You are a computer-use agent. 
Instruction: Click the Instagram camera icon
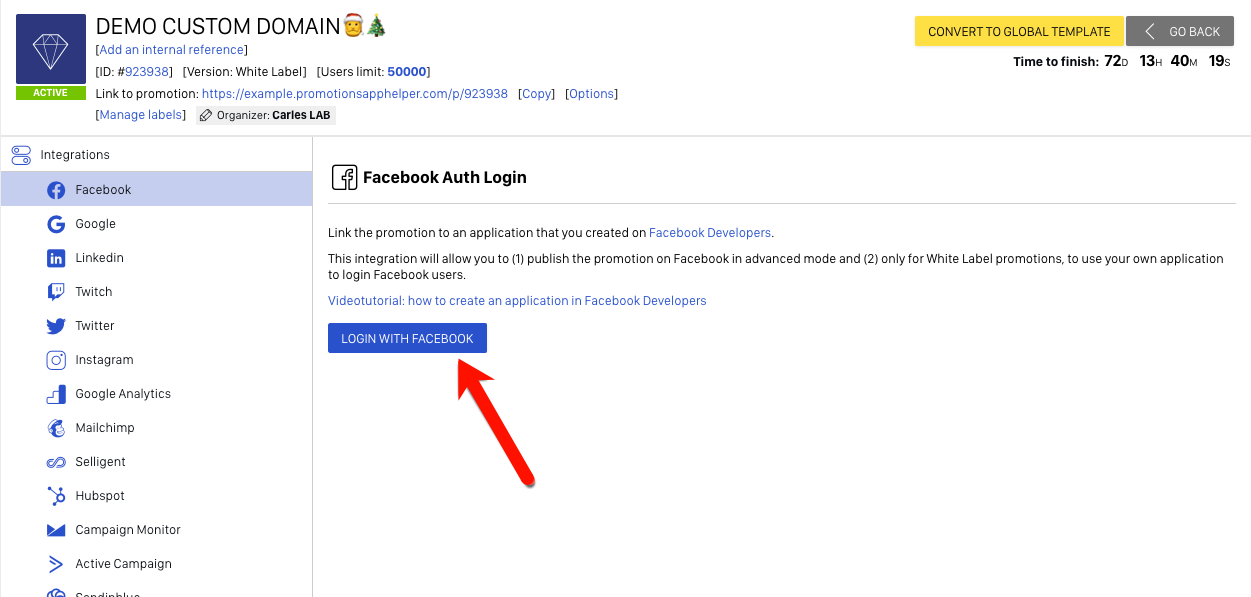[56, 360]
